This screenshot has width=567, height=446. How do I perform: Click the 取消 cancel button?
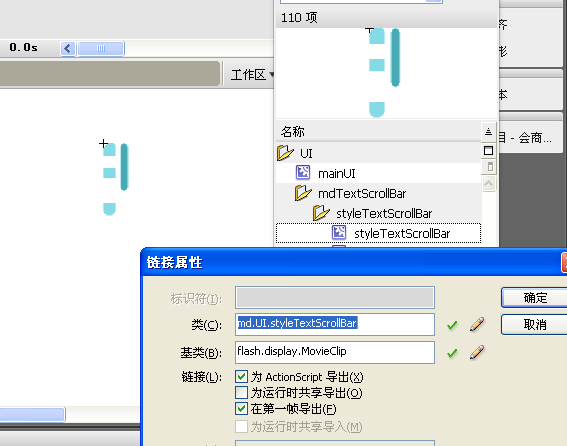(534, 324)
